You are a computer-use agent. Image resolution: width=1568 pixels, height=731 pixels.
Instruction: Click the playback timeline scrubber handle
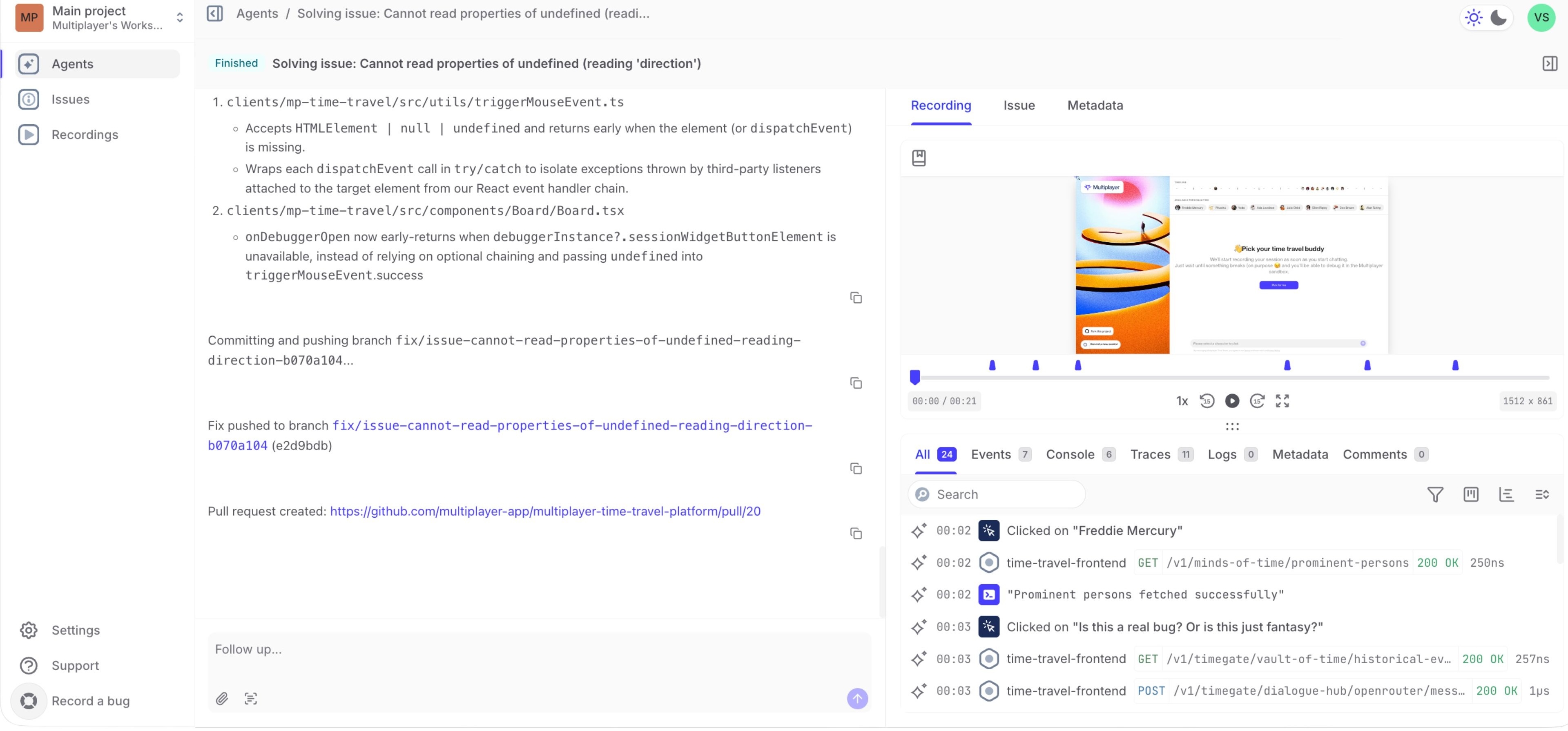tap(914, 378)
